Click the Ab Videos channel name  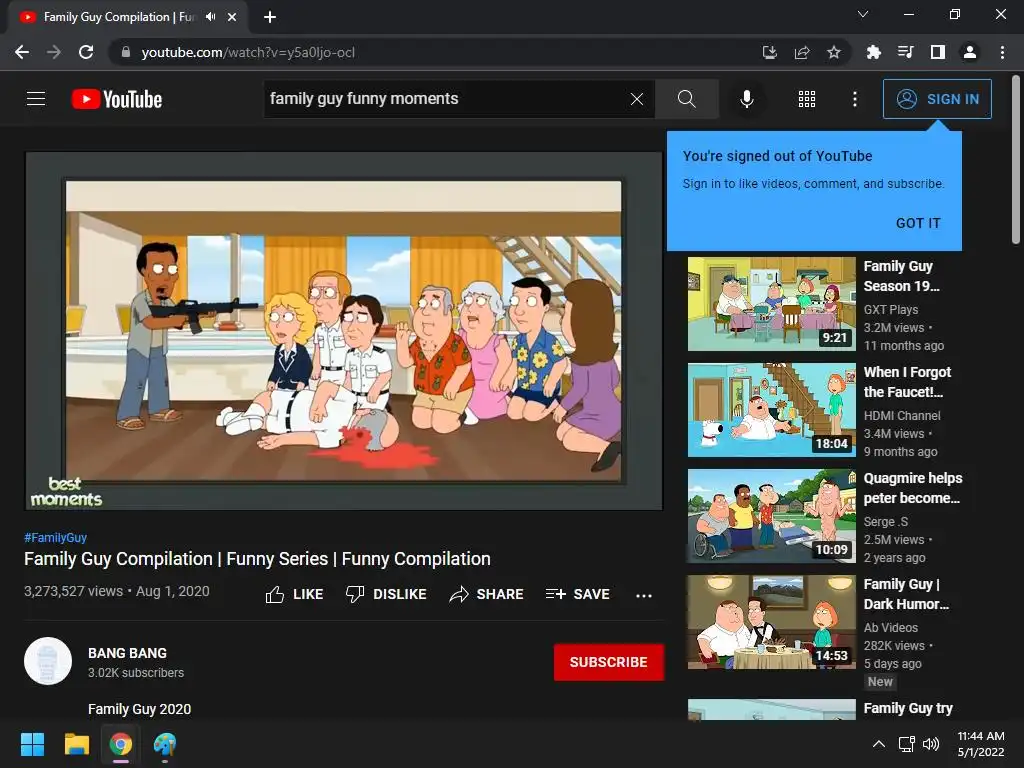pos(891,628)
